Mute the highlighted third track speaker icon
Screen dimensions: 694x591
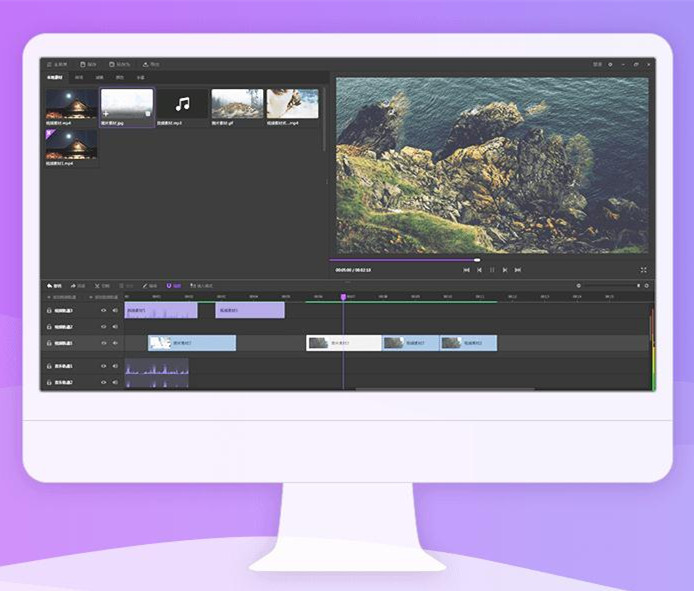coord(115,343)
